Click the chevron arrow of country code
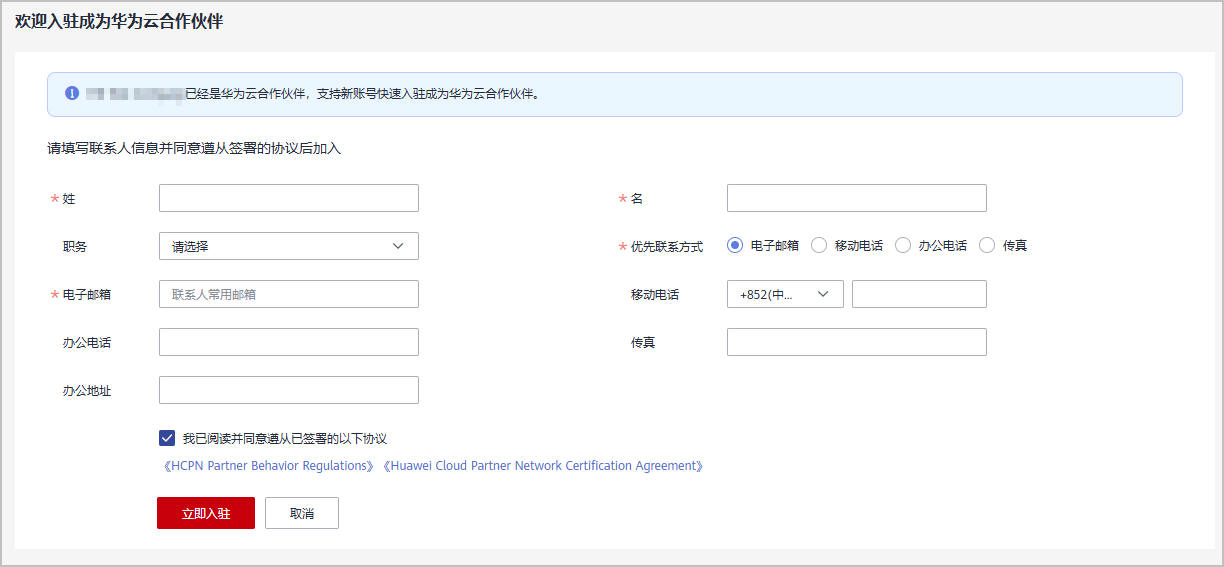The width and height of the screenshot is (1224, 567). click(824, 294)
